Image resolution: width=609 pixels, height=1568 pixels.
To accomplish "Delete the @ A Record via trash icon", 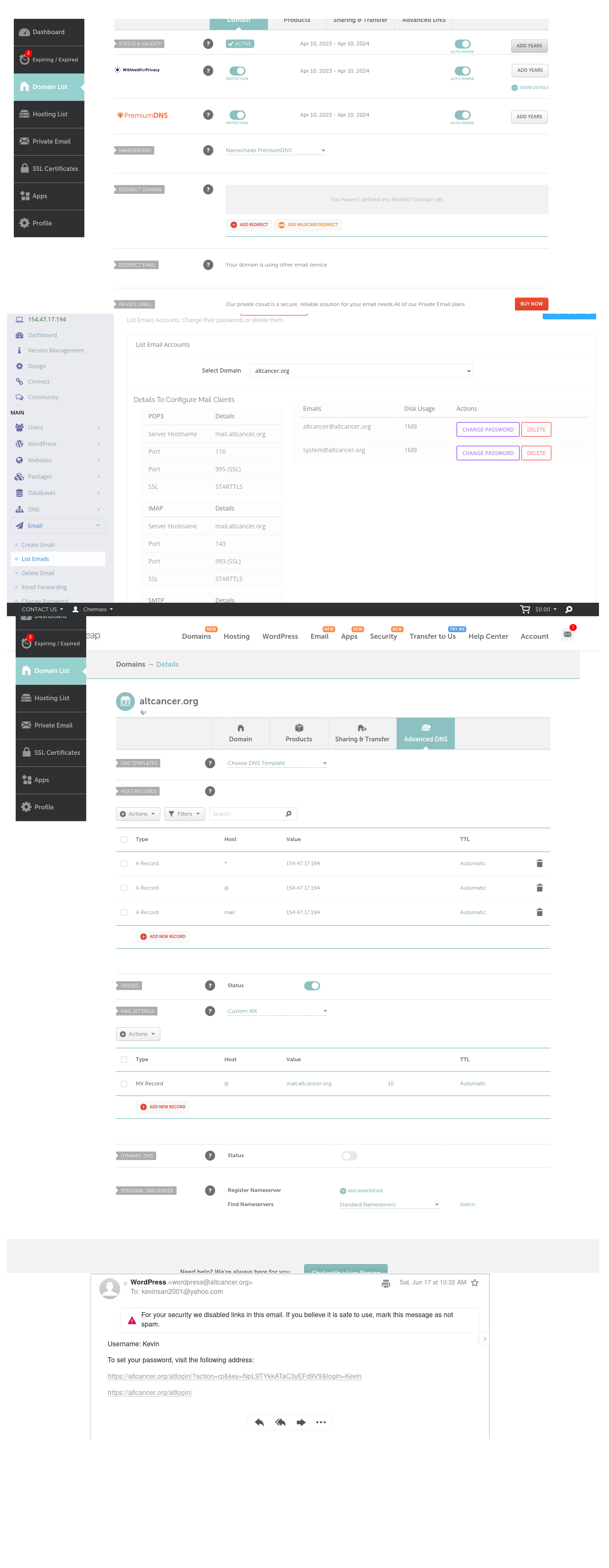I will point(540,887).
